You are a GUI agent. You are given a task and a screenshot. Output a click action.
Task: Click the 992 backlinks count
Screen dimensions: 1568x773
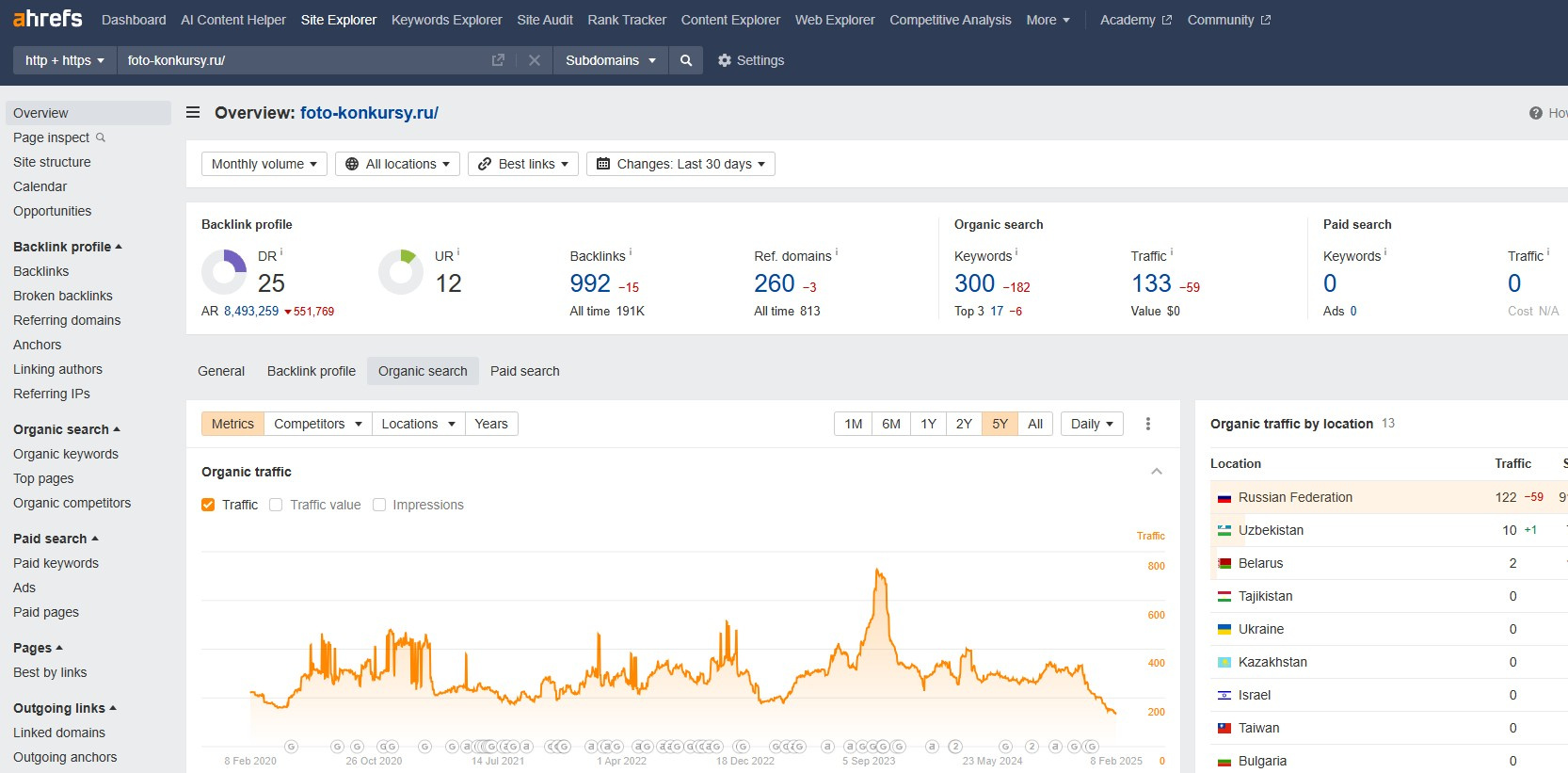[x=590, y=283]
